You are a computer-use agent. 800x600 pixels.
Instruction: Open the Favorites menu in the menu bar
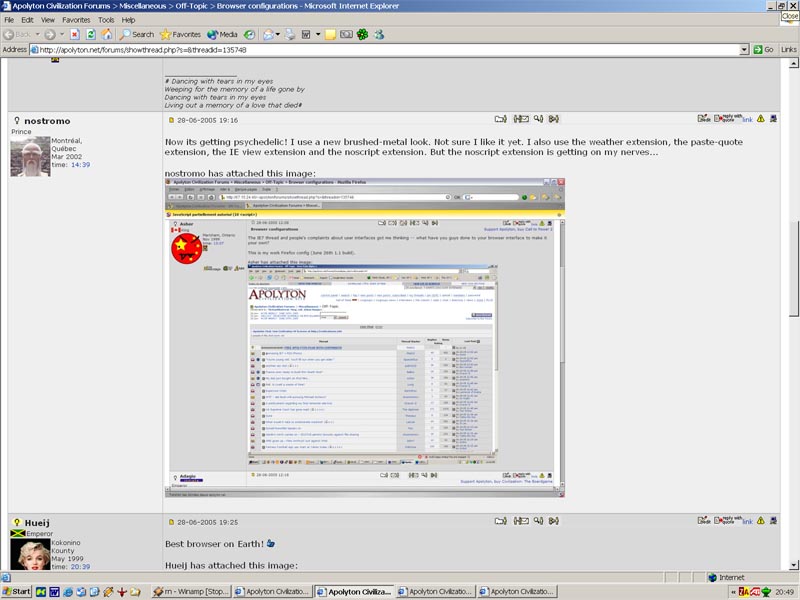(x=75, y=19)
